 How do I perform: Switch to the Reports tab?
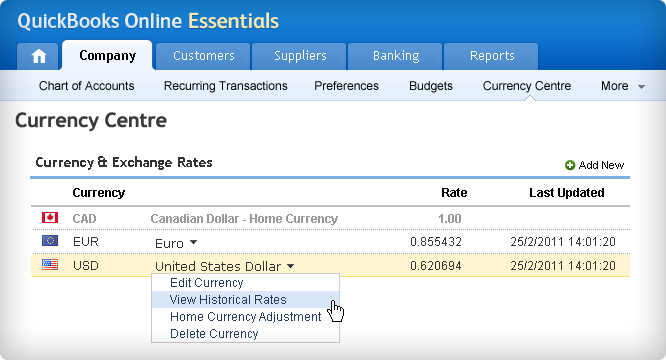pyautogui.click(x=492, y=56)
